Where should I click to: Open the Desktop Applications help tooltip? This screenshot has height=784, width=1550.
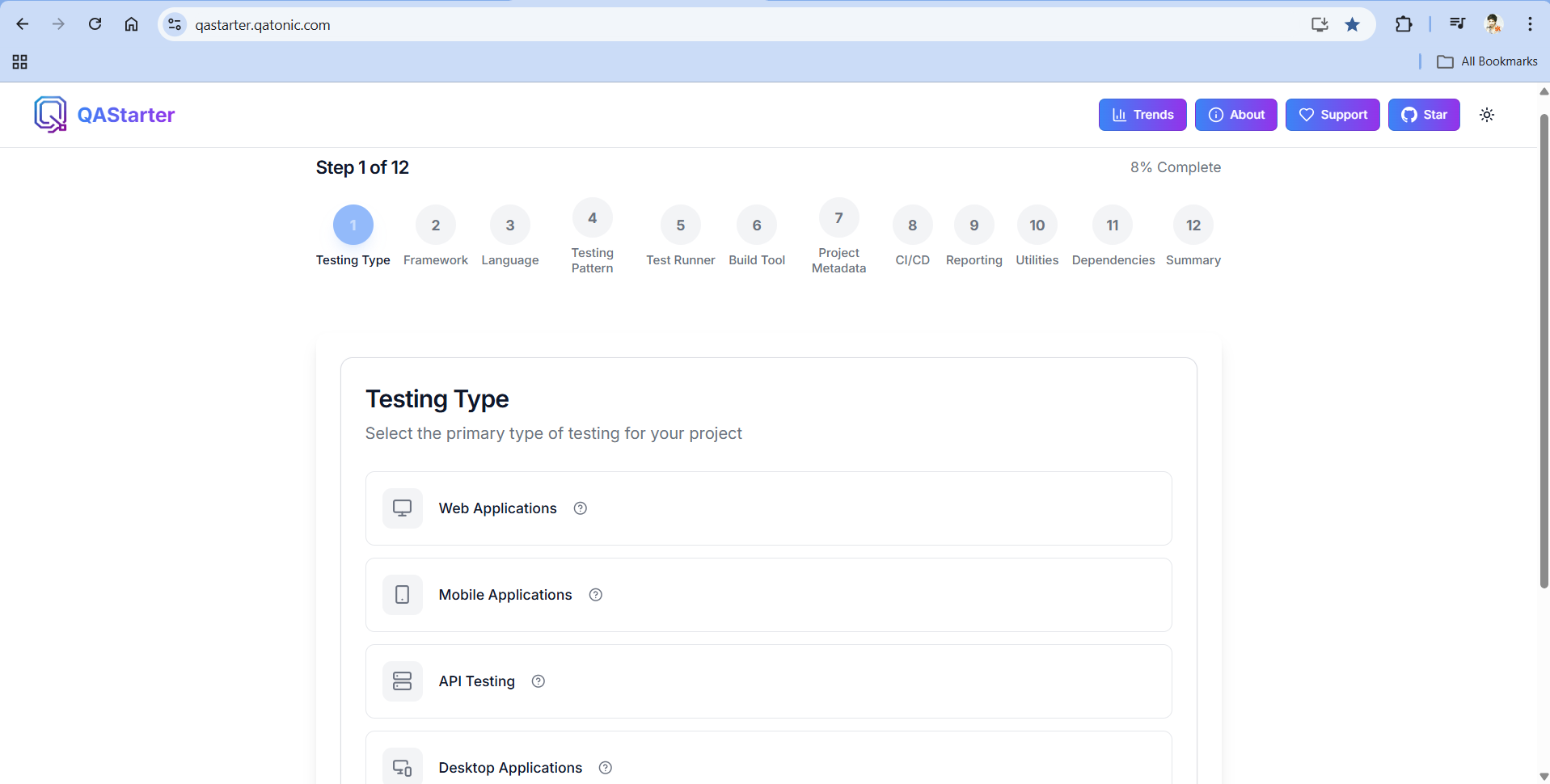coord(606,767)
